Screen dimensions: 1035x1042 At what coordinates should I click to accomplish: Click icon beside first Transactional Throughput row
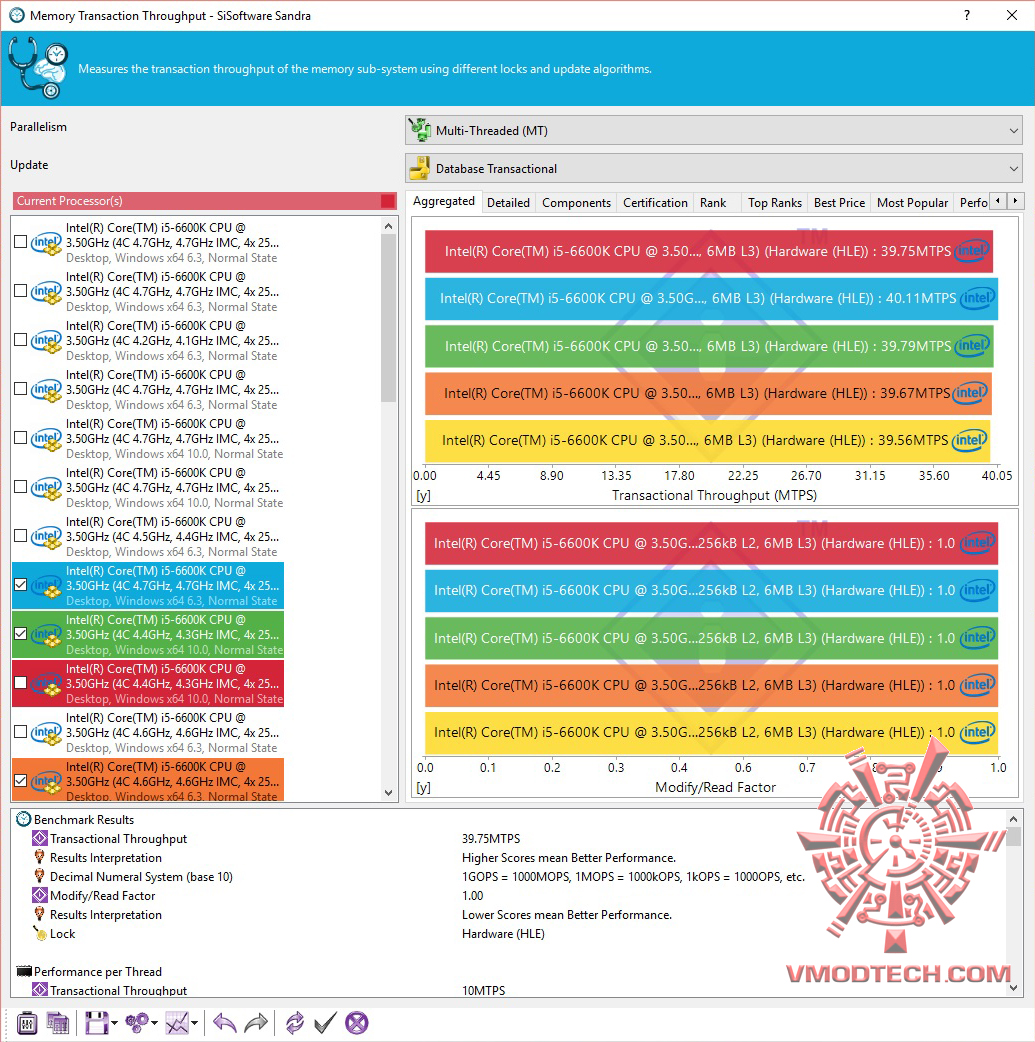pos(40,839)
